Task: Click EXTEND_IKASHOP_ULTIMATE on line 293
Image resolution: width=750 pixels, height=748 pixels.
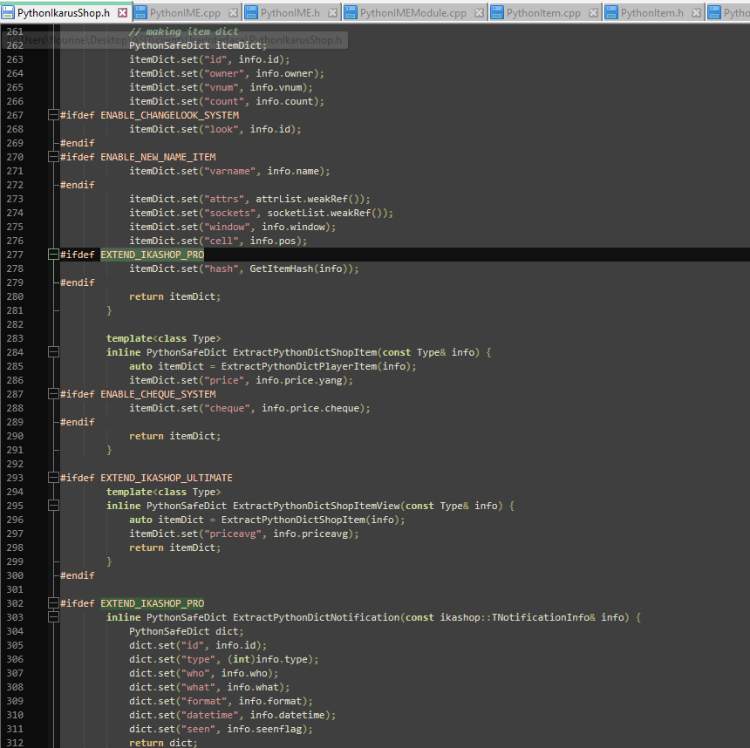Action: click(166, 478)
